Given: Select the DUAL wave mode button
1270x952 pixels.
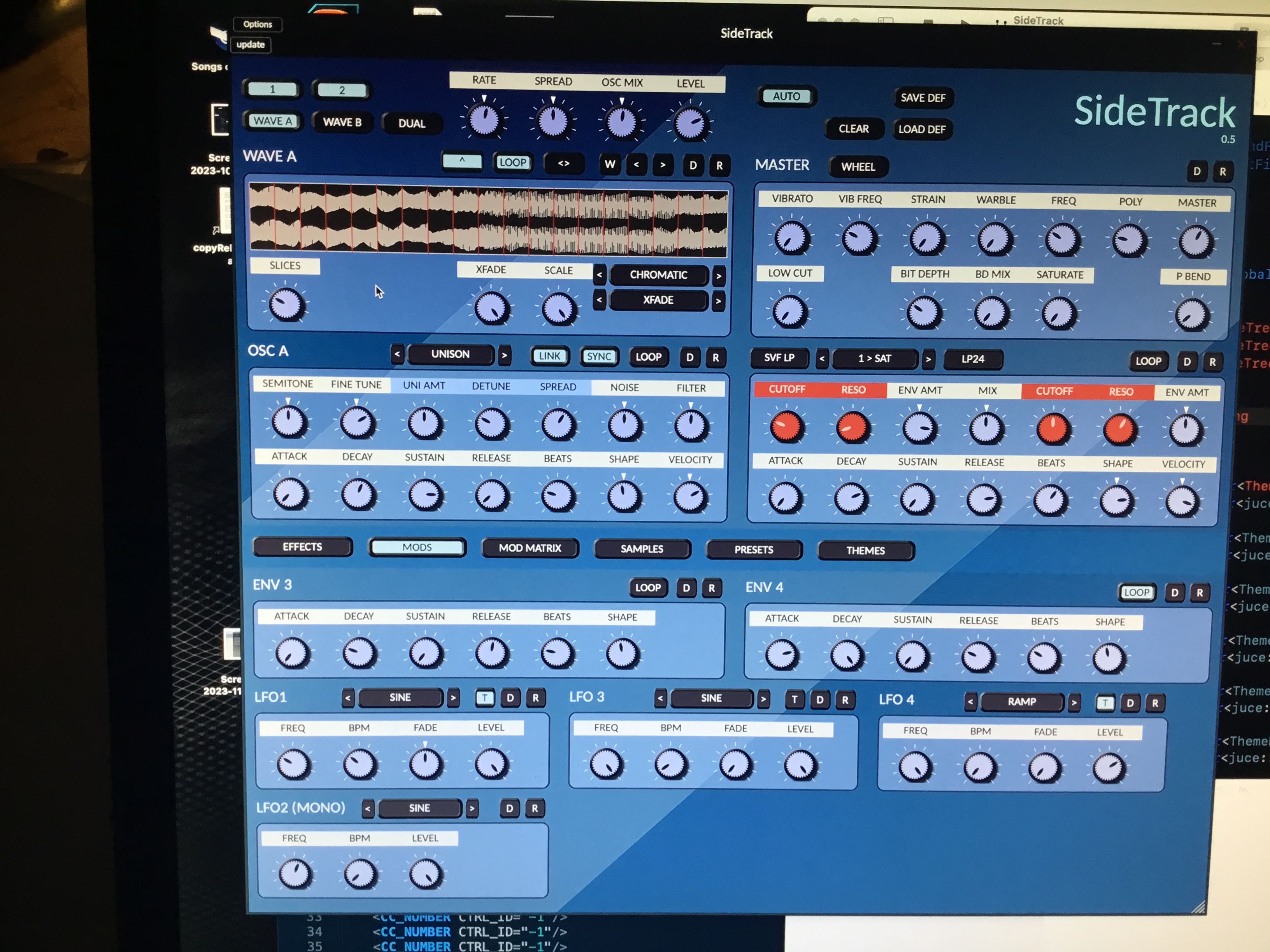Looking at the screenshot, I should tap(412, 123).
